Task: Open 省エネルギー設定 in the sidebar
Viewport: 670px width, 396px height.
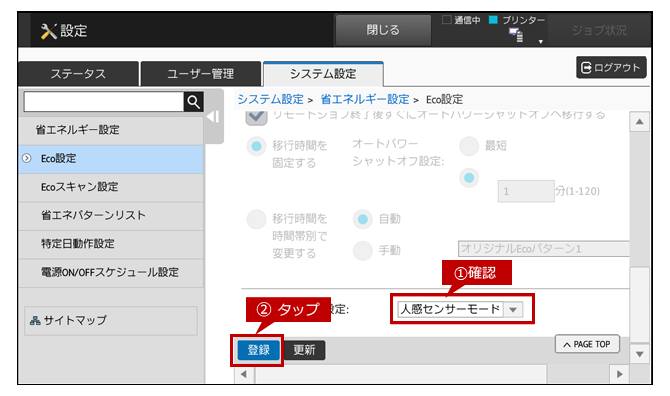Action: [x=111, y=130]
